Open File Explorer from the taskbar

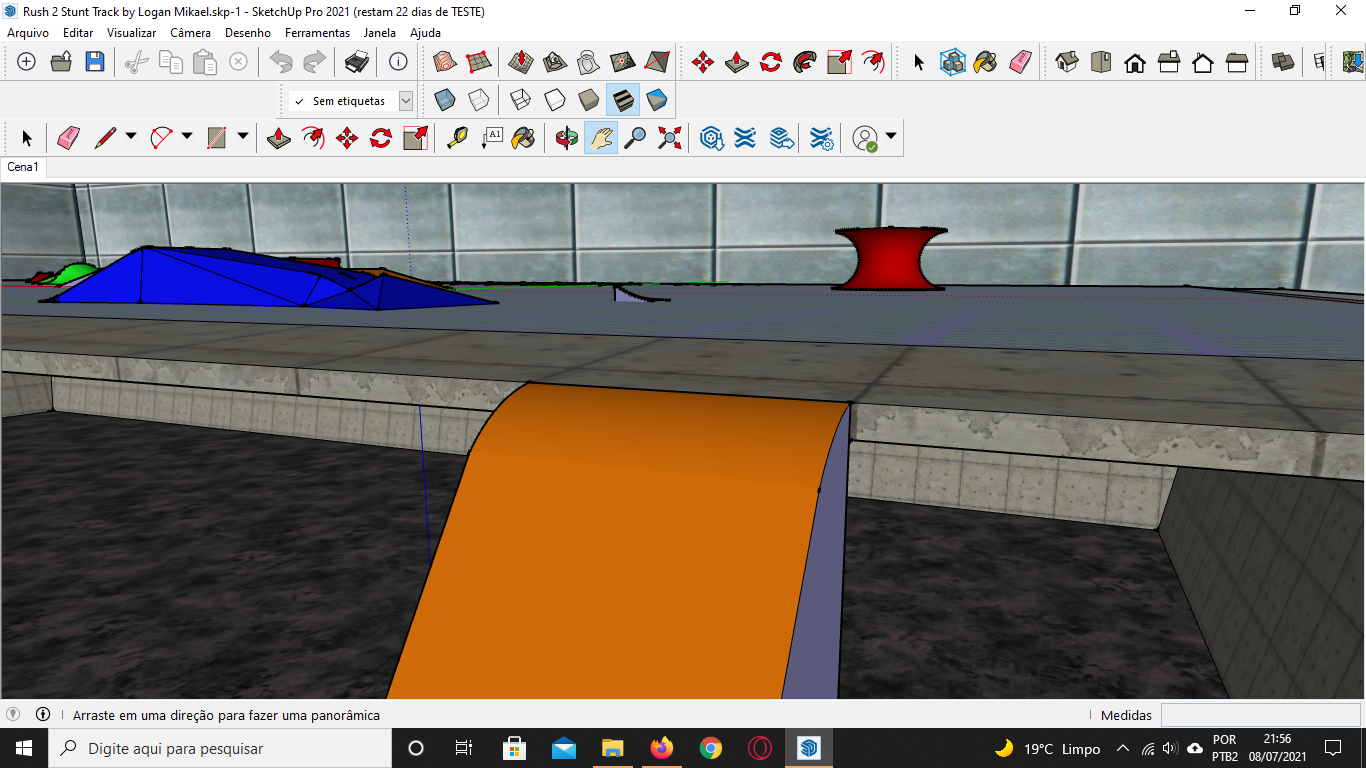612,748
